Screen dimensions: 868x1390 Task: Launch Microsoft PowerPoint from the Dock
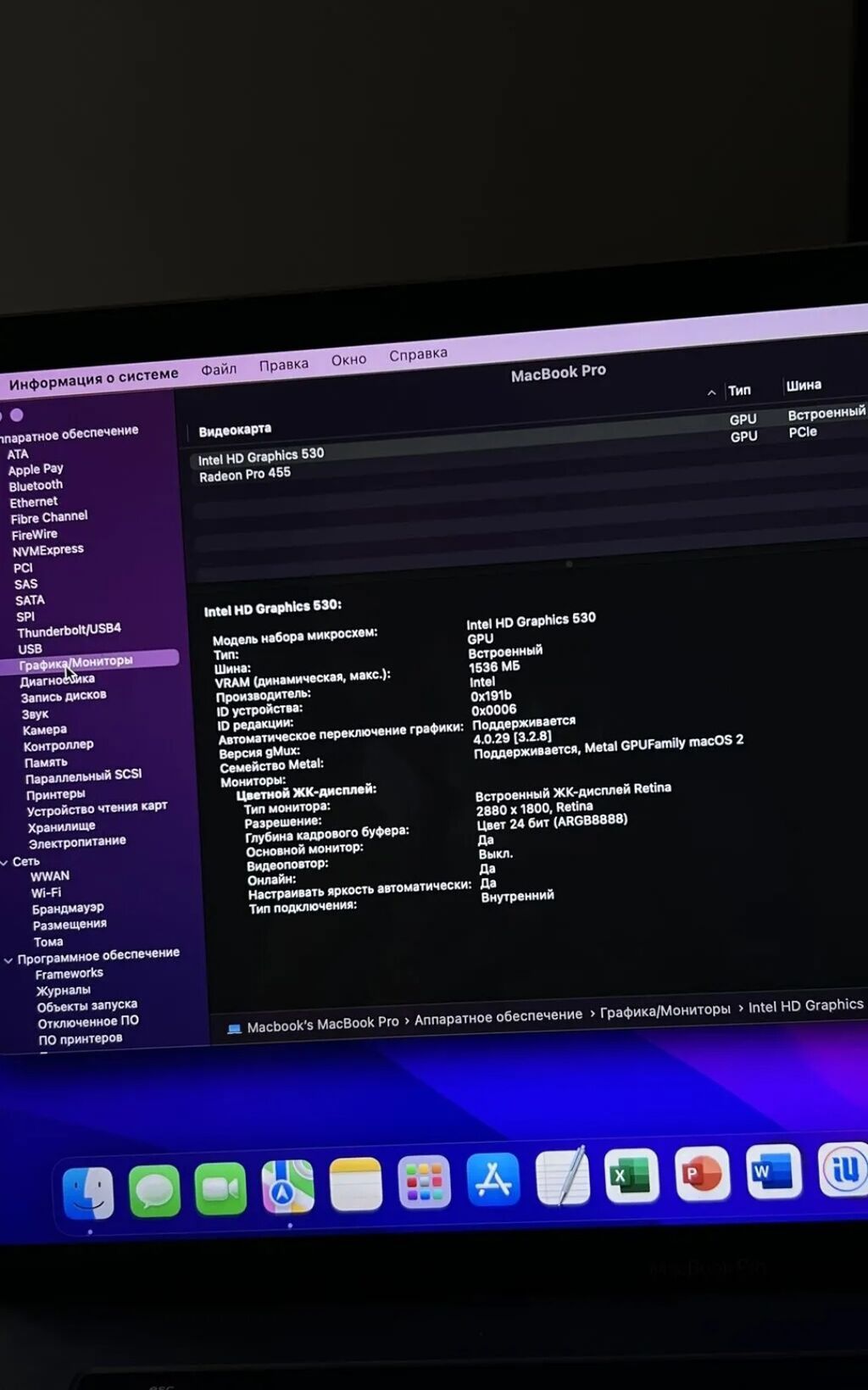pos(702,1173)
